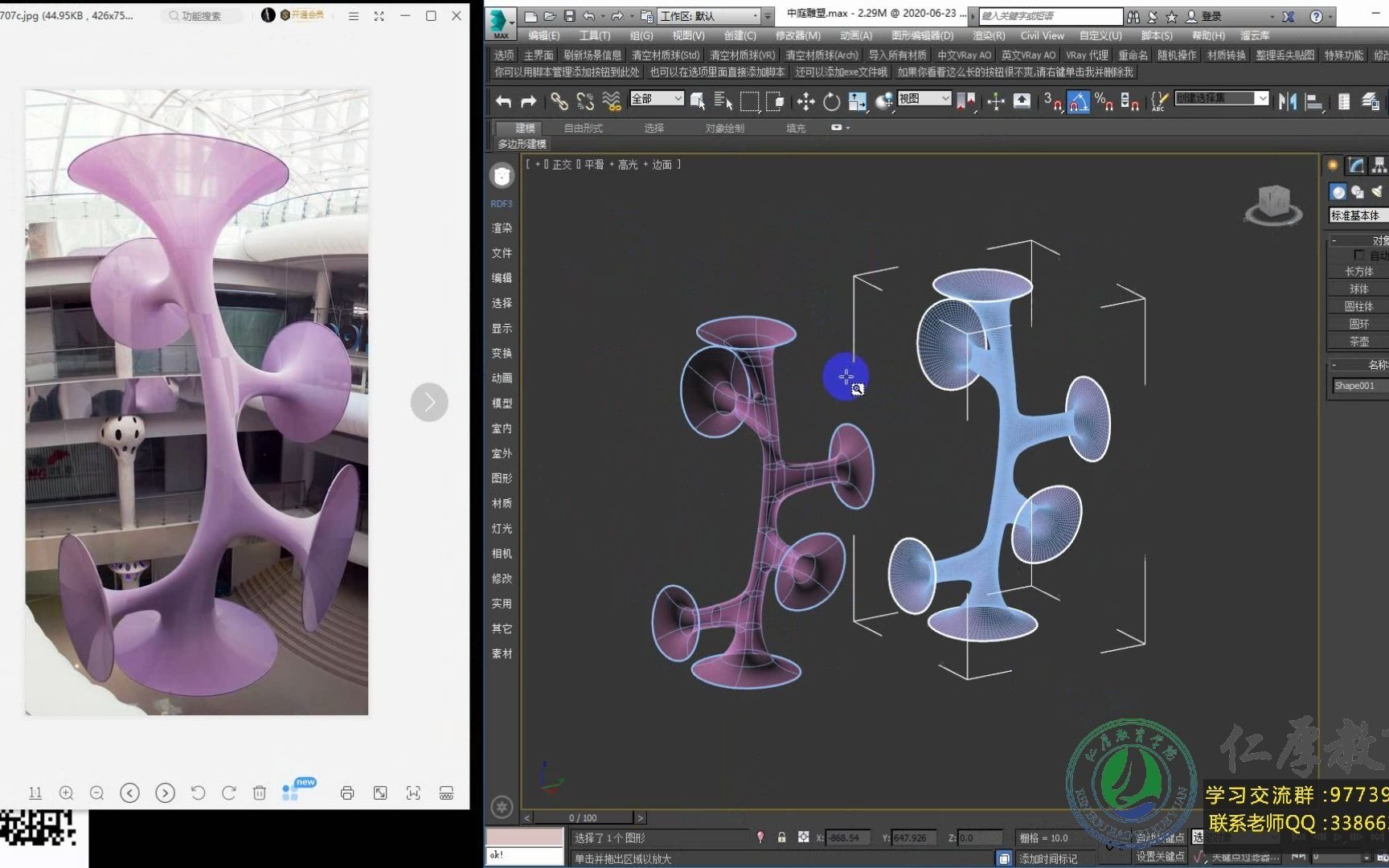Collapse the 对象 object type rollout

[1358, 240]
